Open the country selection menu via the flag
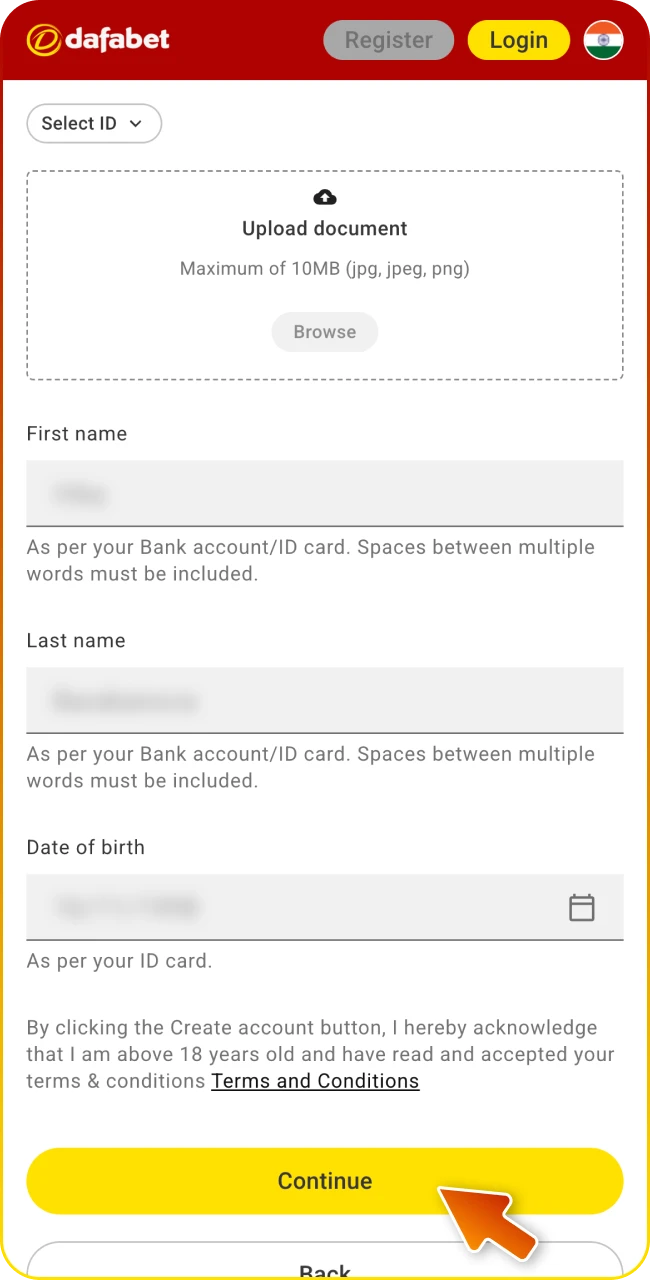Image resolution: width=650 pixels, height=1280 pixels. pyautogui.click(x=603, y=40)
